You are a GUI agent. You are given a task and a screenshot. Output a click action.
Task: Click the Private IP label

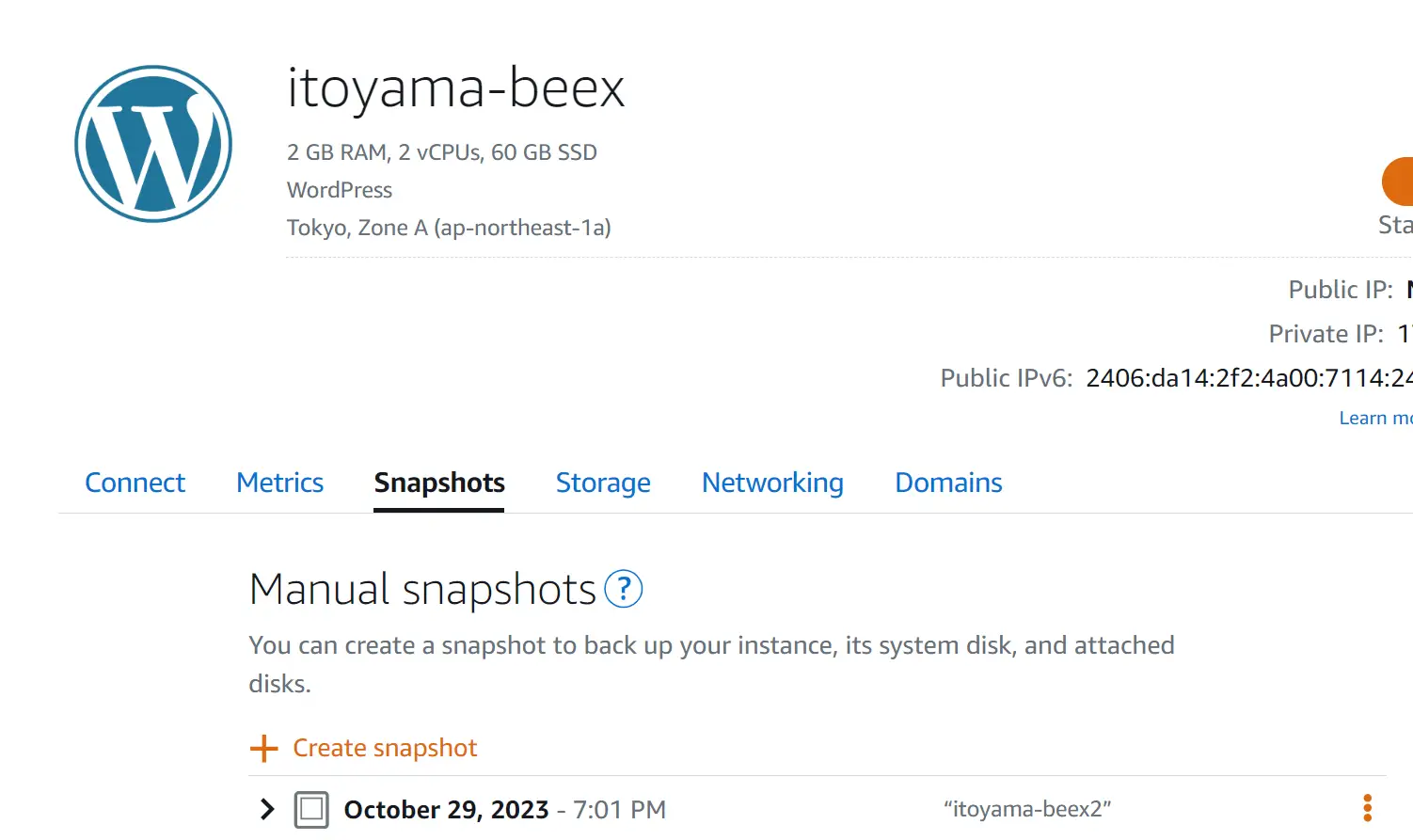pos(1326,334)
